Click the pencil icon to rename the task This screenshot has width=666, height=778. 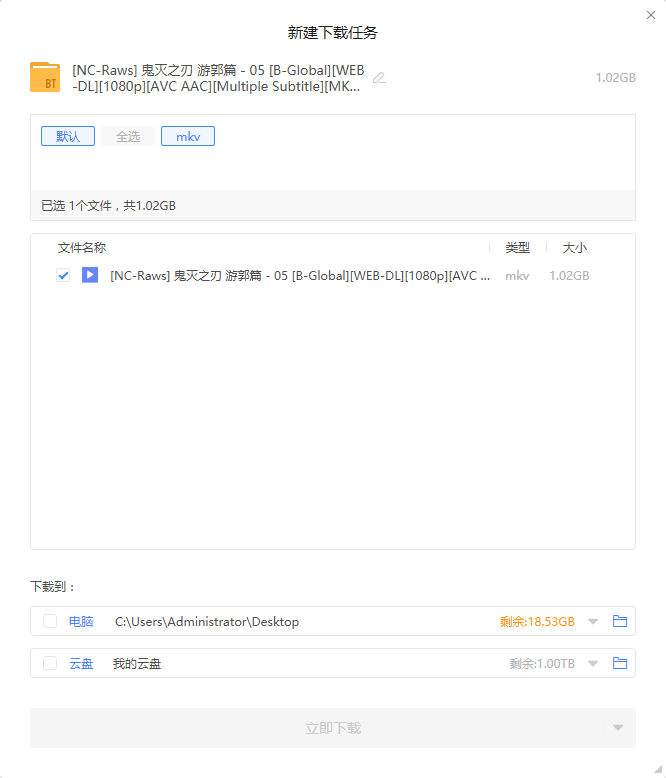click(x=379, y=78)
